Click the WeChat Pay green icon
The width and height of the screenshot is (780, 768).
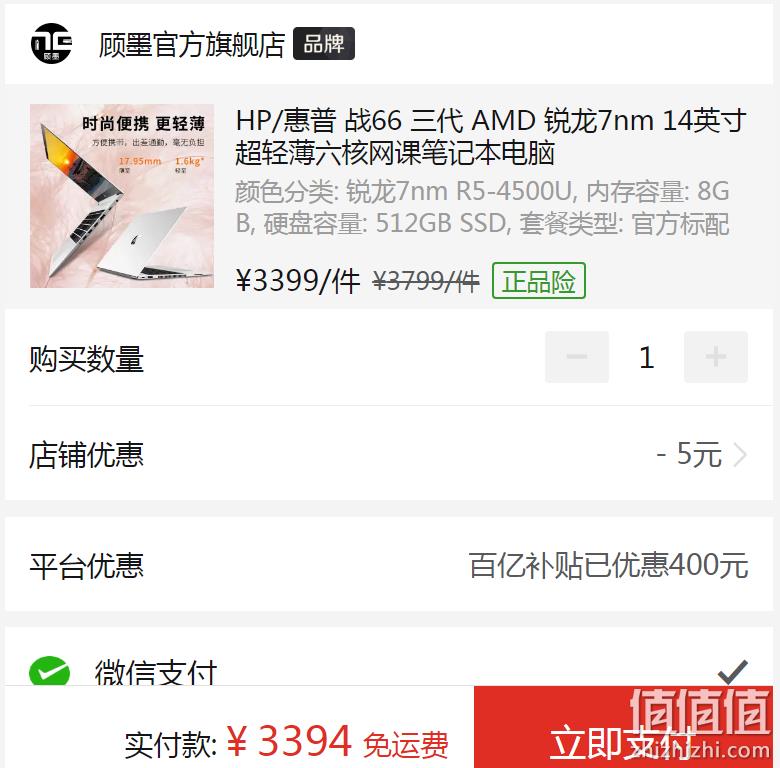[x=49, y=671]
